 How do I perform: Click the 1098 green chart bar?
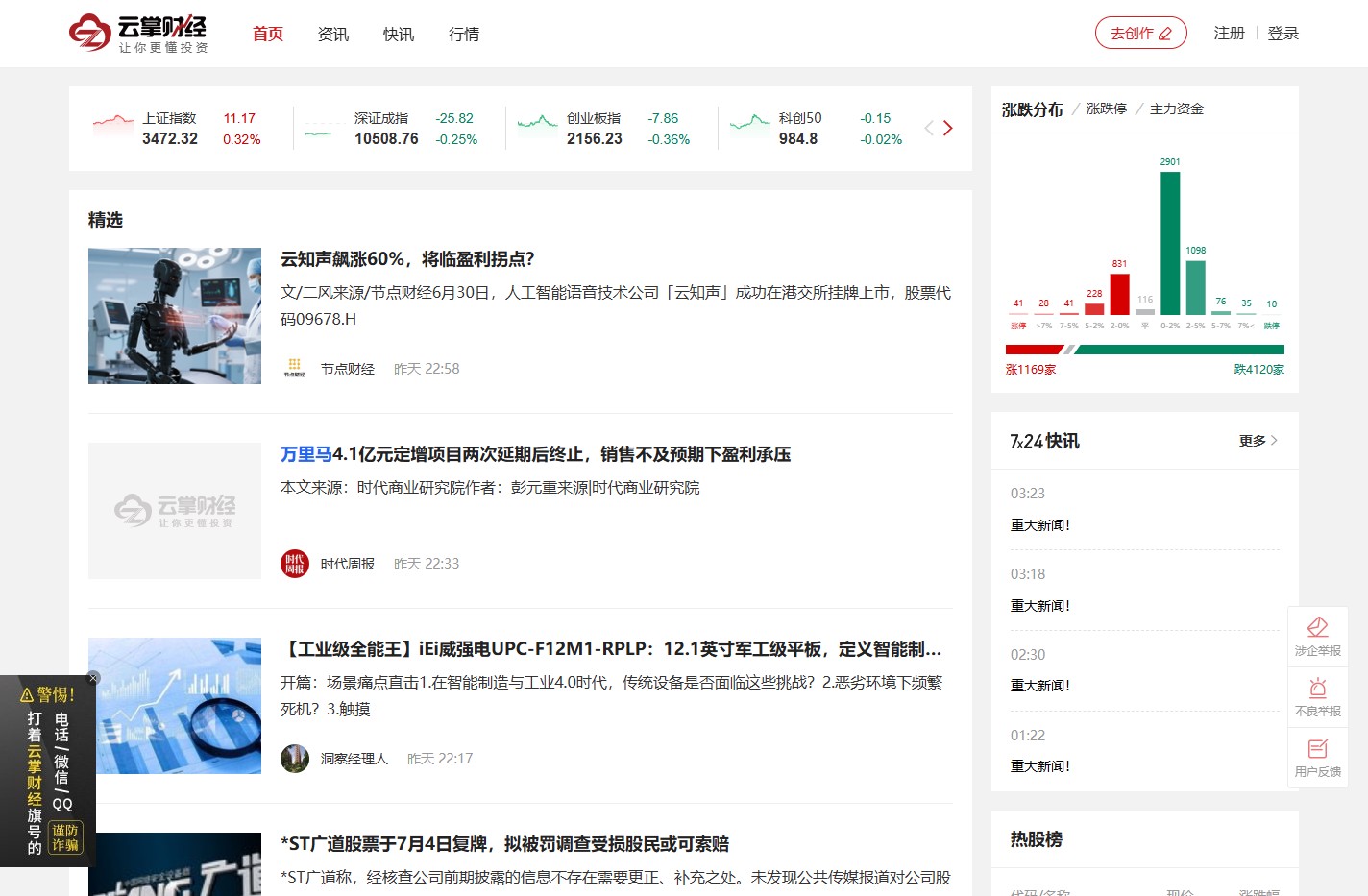point(1195,287)
